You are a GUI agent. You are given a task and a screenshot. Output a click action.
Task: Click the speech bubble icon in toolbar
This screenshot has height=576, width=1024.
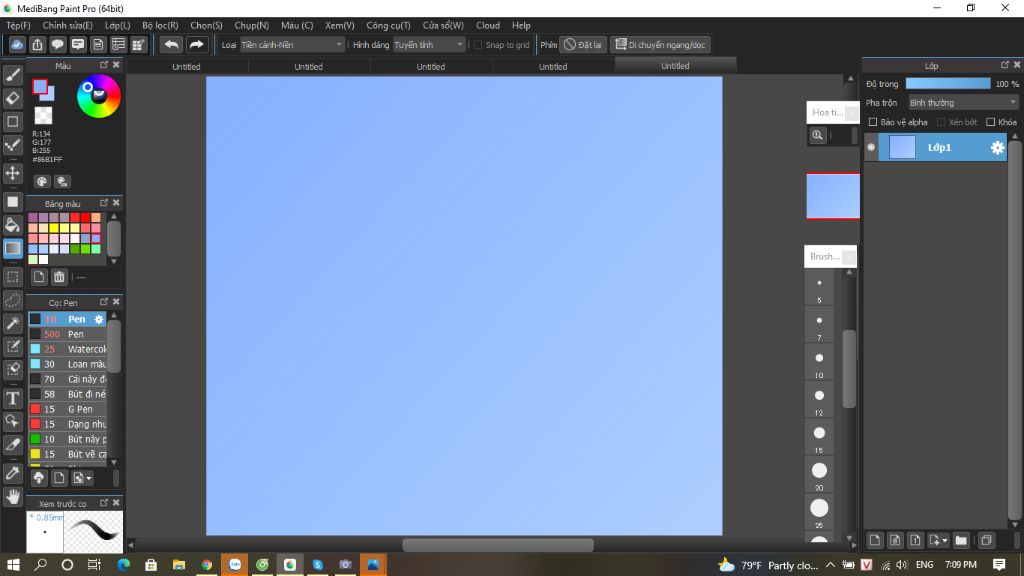coord(57,44)
